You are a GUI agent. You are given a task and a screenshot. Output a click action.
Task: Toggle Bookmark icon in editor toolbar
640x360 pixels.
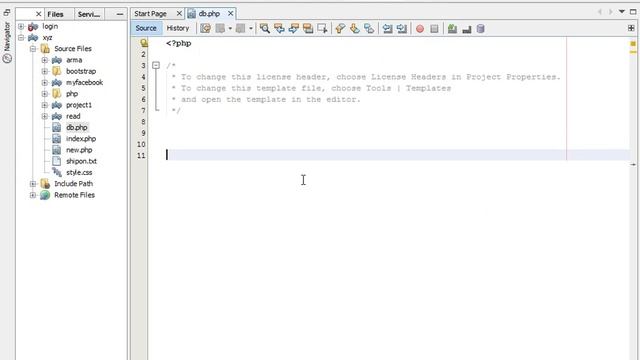click(369, 29)
